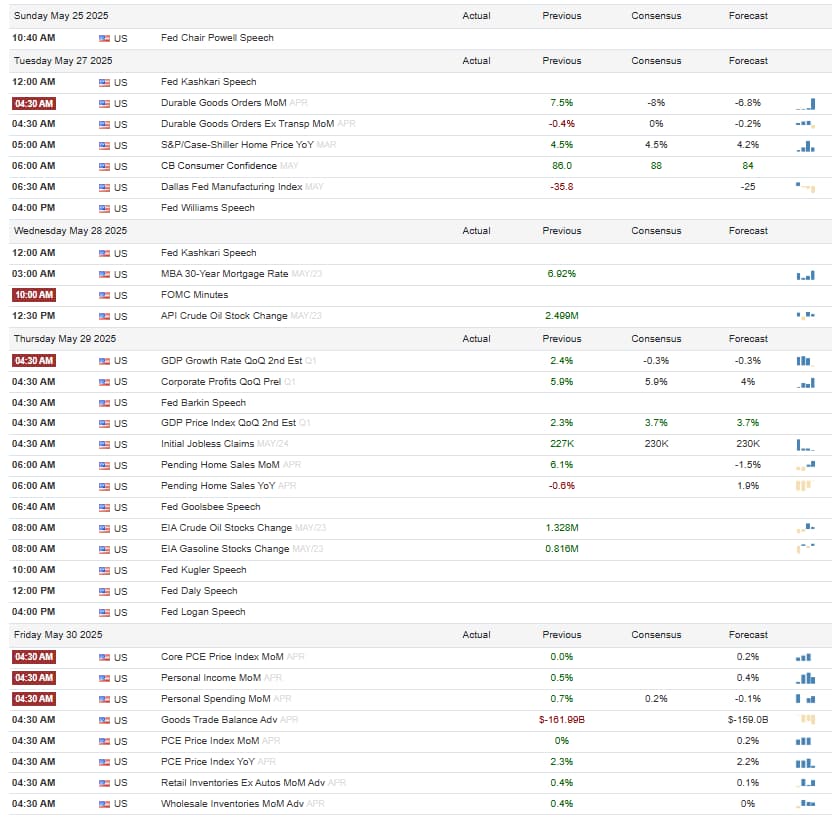This screenshot has width=832, height=817.
Task: Open Personal Income MoM chart icon
Action: pos(805,678)
